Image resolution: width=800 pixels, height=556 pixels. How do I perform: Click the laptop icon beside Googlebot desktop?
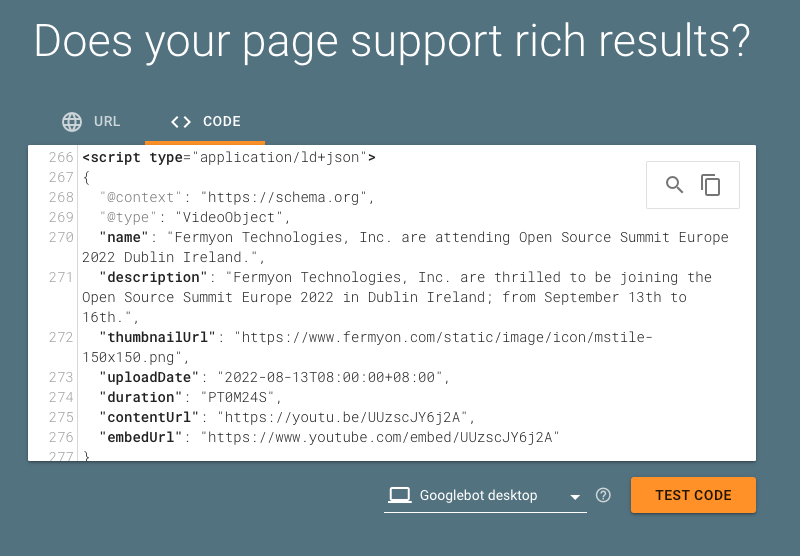coord(400,495)
